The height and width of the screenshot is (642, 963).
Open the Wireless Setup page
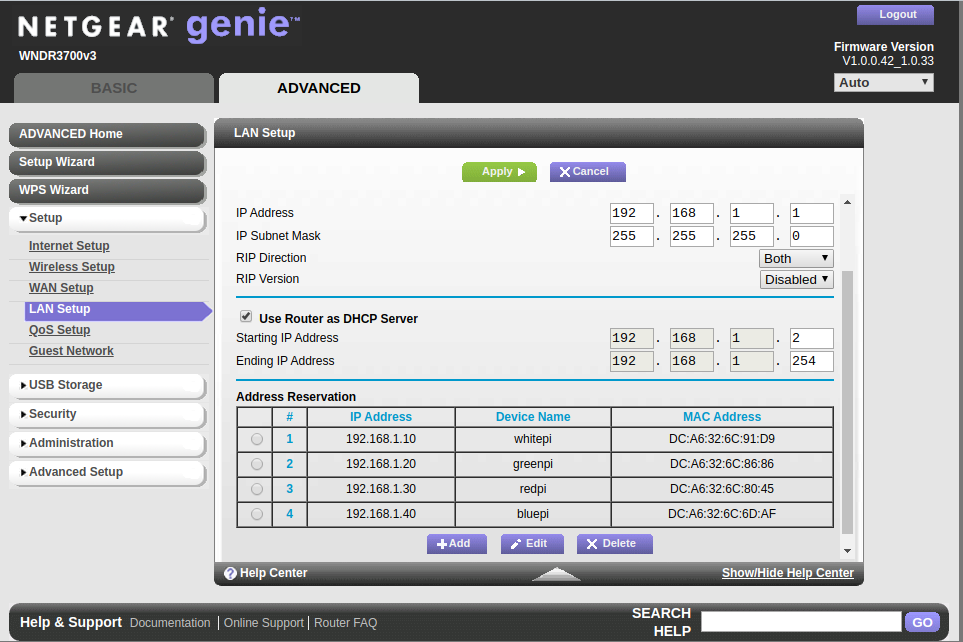(x=72, y=267)
